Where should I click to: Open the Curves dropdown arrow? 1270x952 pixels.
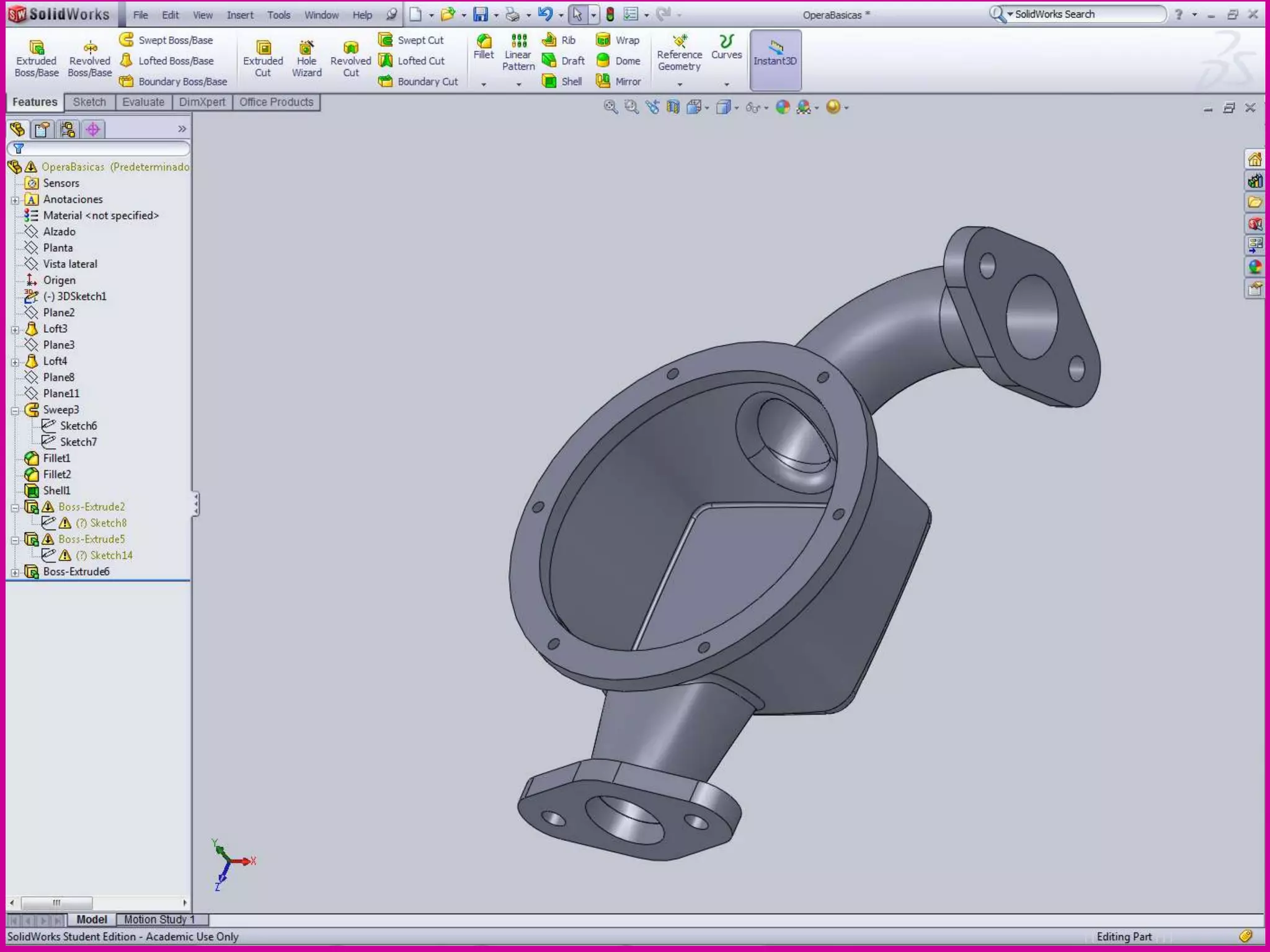click(x=727, y=84)
